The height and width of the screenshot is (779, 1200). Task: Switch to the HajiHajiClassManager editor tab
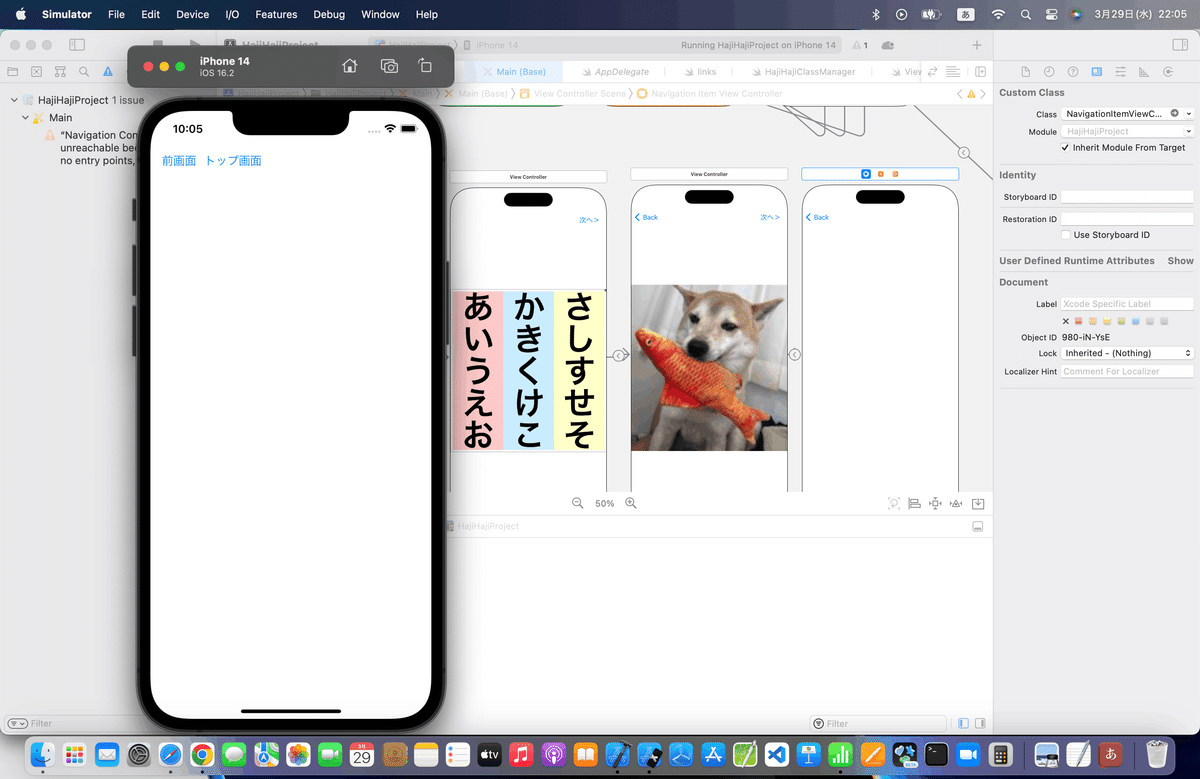pos(805,72)
